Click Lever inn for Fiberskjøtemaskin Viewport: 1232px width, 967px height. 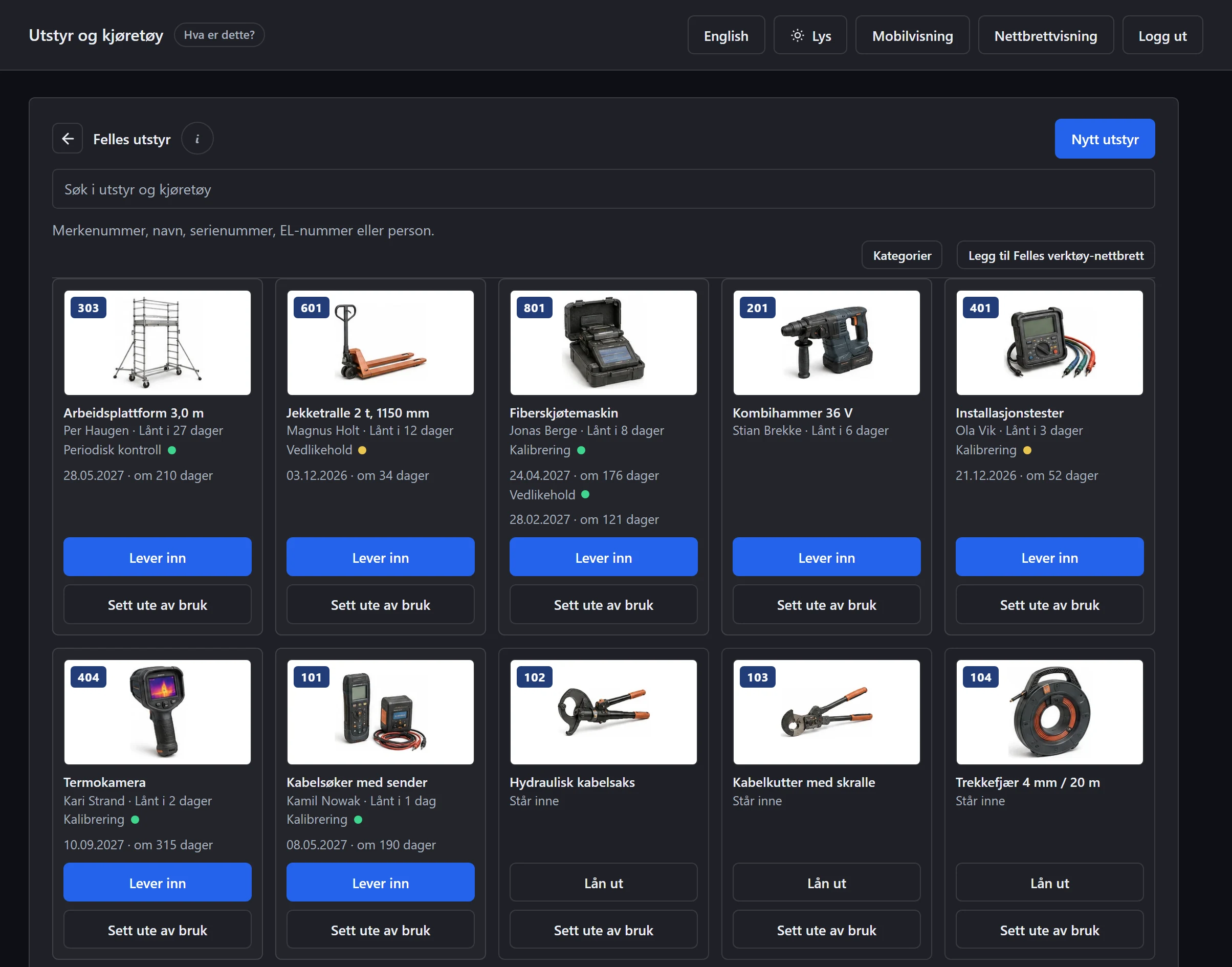click(x=604, y=557)
